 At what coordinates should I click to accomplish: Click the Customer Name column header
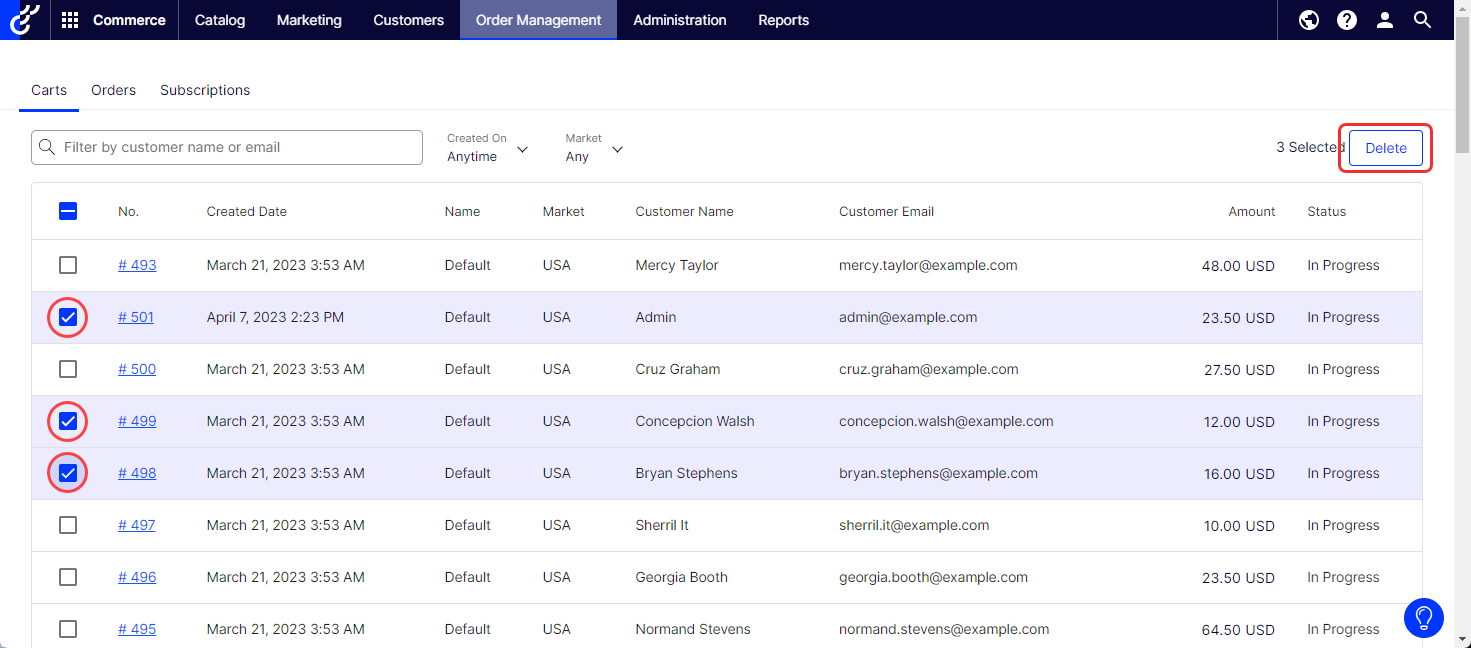[x=685, y=211]
